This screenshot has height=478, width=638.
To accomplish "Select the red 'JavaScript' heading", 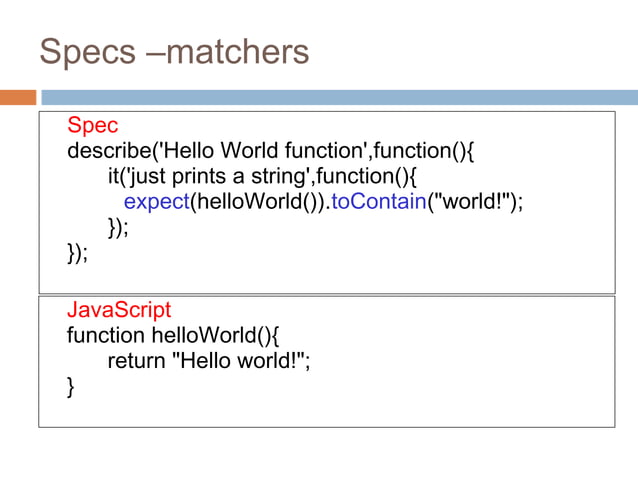I will point(119,310).
